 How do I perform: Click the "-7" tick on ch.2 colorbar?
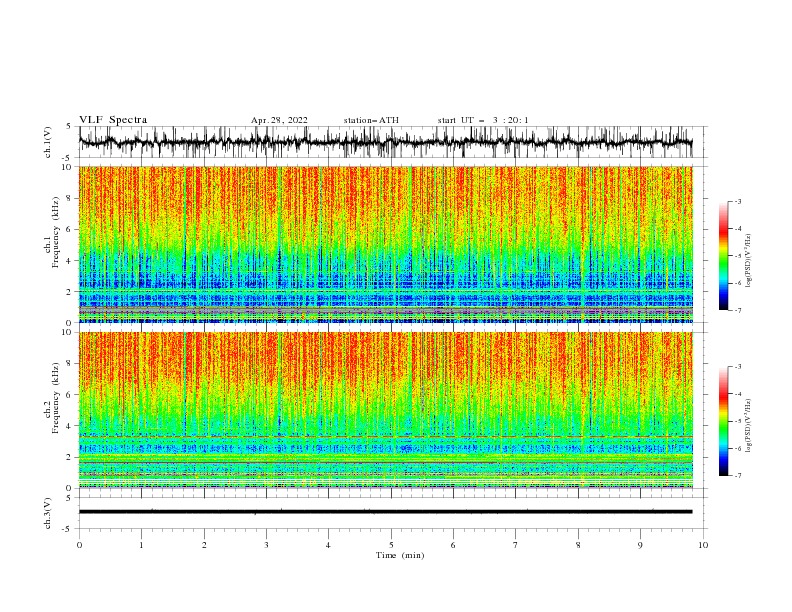[737, 476]
